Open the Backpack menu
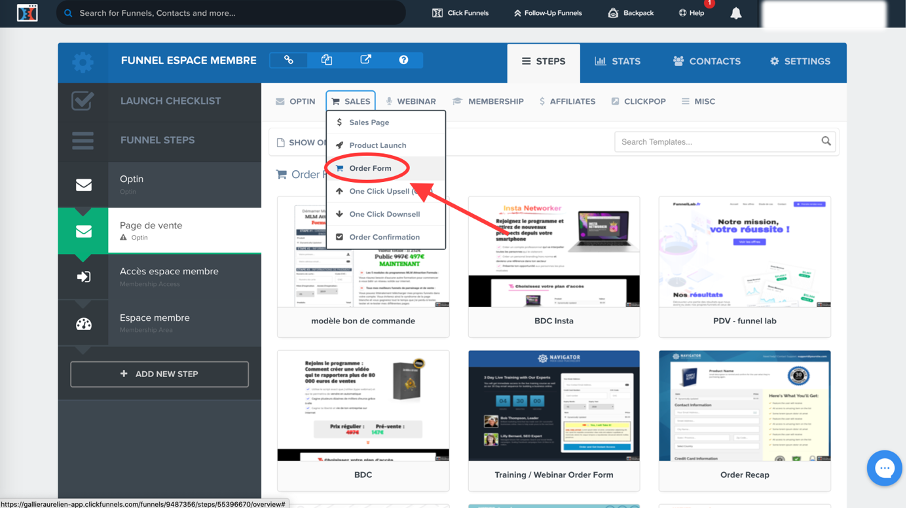 [x=631, y=13]
